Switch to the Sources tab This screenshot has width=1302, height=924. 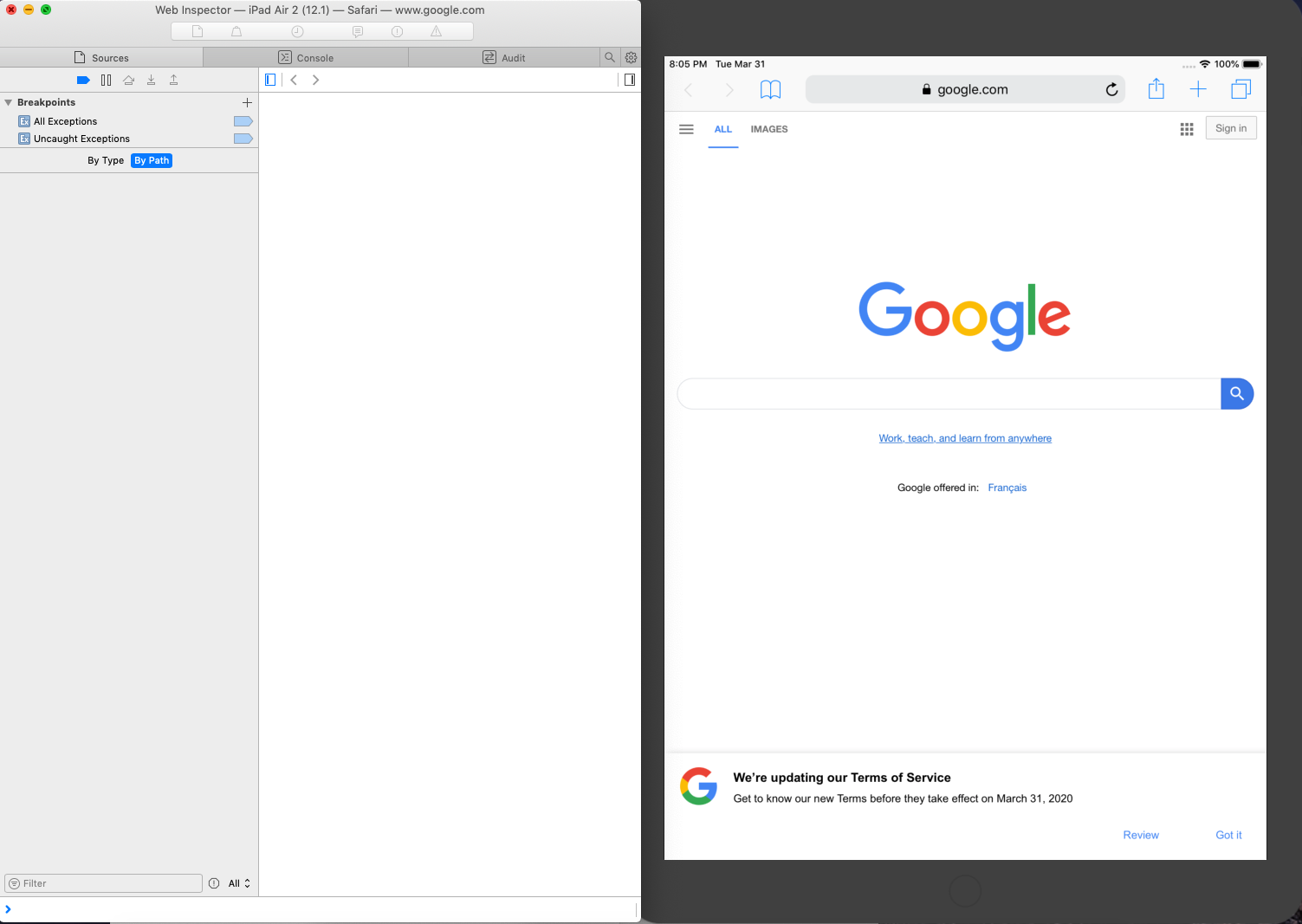tap(101, 57)
